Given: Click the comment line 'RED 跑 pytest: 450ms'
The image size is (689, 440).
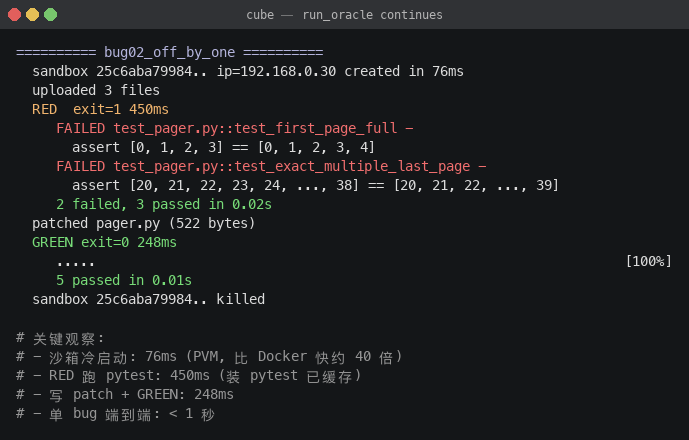Looking at the screenshot, I should coord(189,376).
